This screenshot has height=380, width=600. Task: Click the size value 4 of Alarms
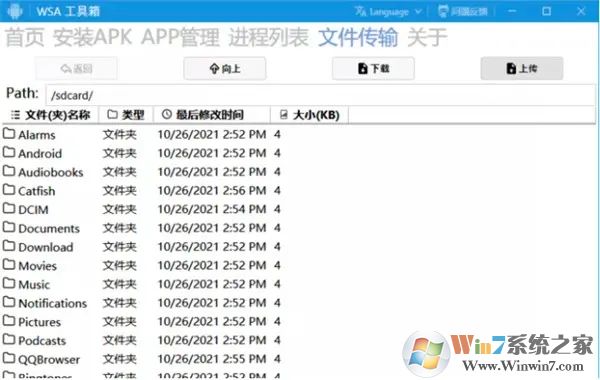[x=277, y=134]
